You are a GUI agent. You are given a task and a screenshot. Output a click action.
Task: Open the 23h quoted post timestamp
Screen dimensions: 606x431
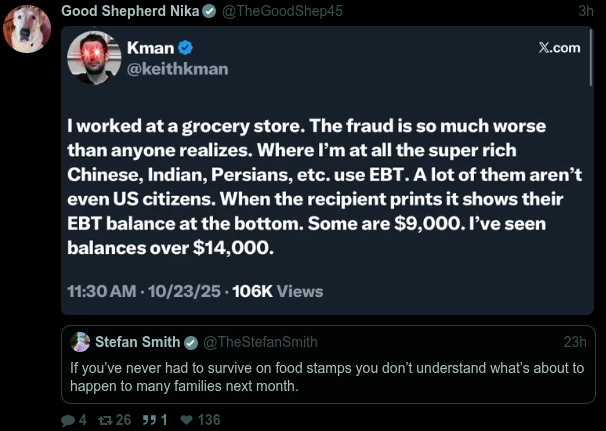point(575,342)
